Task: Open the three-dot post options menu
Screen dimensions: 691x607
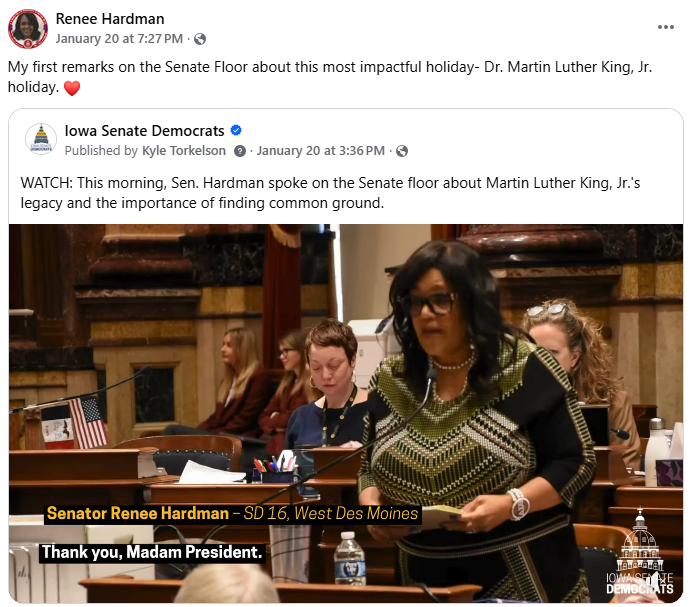Action: (665, 27)
